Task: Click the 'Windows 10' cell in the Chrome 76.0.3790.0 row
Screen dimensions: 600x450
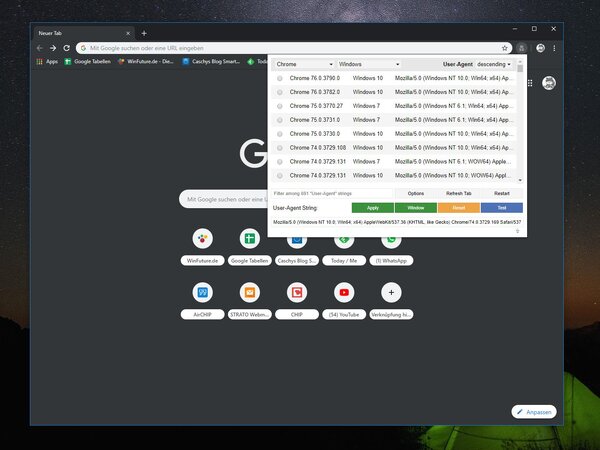Action: pyautogui.click(x=368, y=78)
